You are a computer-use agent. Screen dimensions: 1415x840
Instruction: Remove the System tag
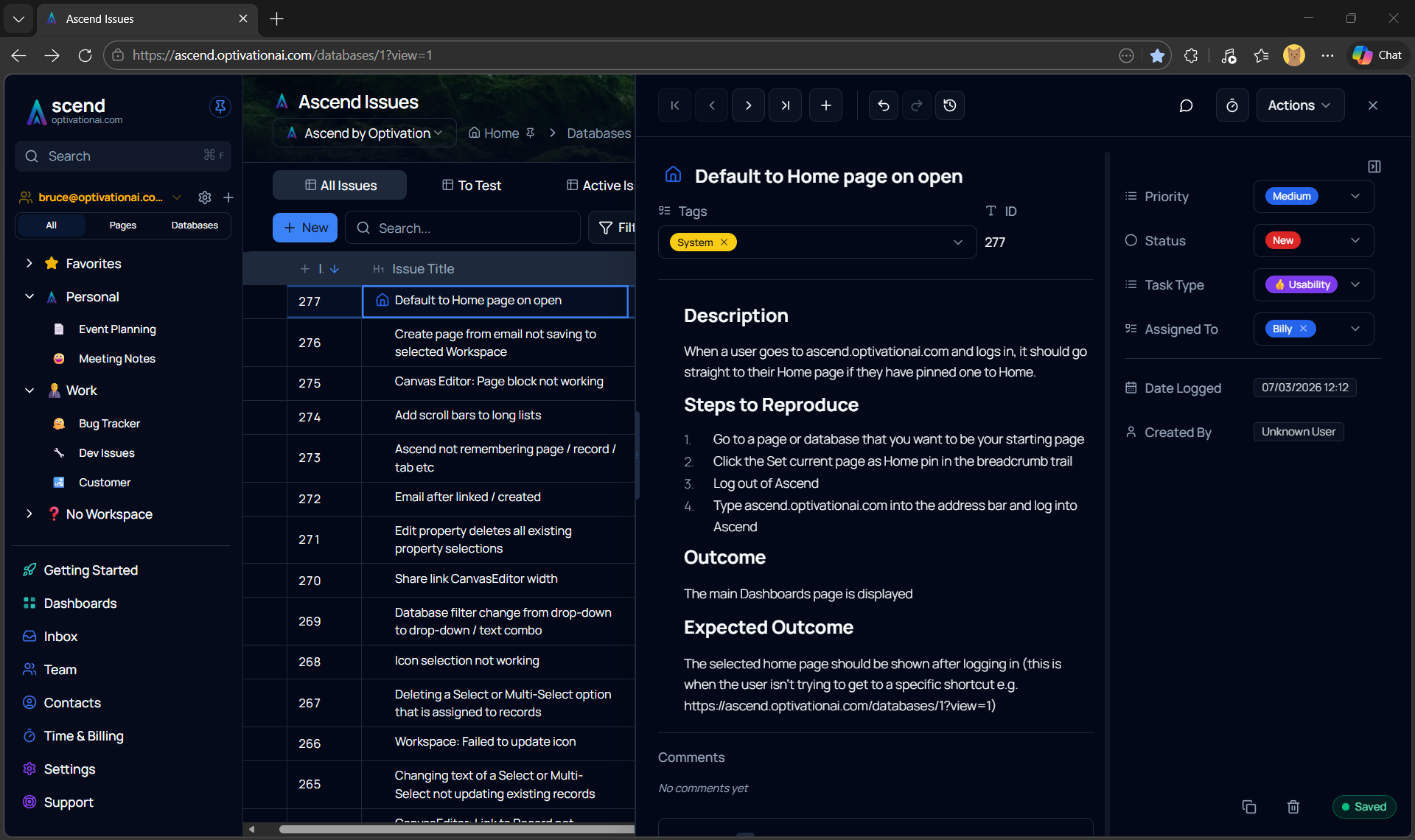click(724, 242)
